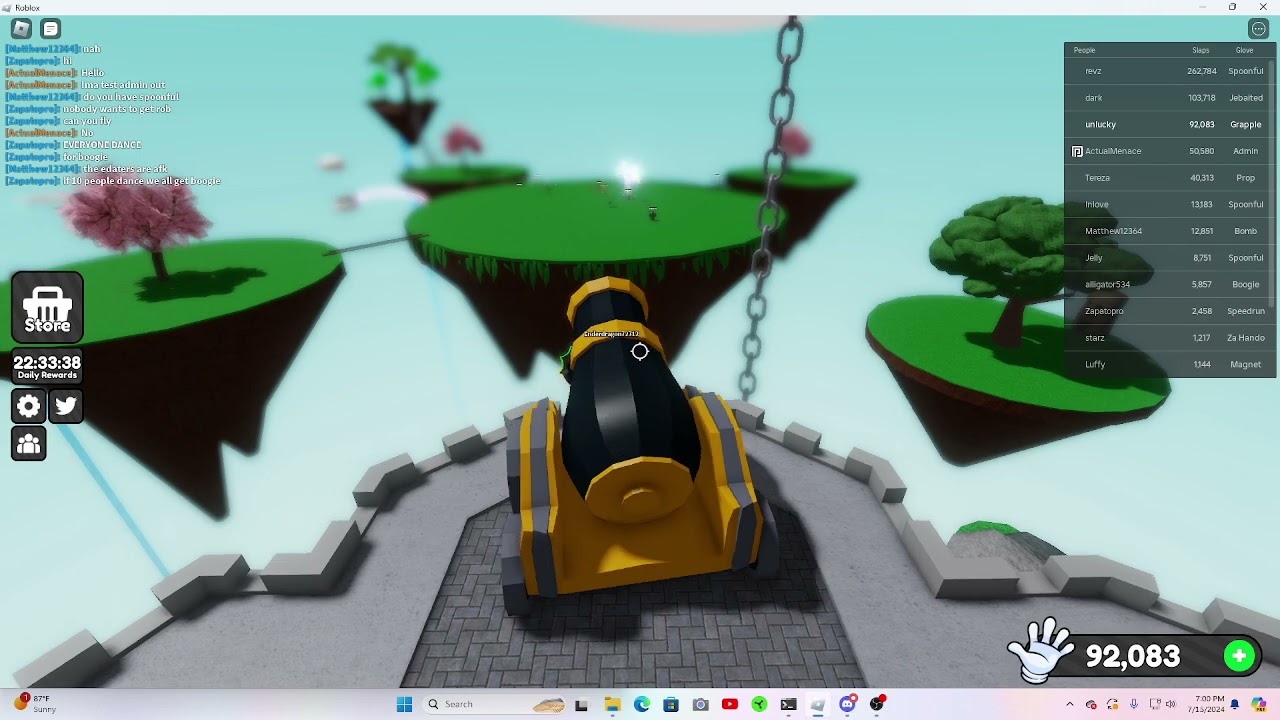Select the ActualMenace player name

(x=1113, y=151)
